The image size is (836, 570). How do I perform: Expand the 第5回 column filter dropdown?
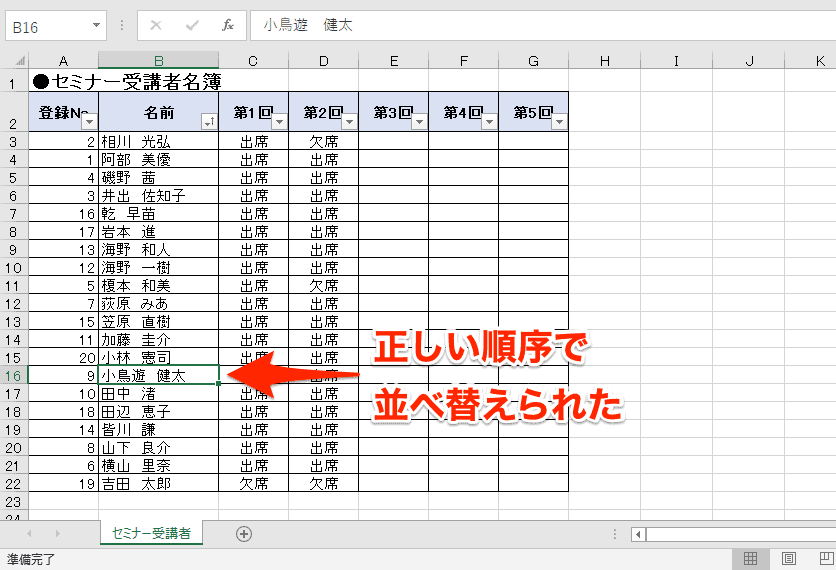(558, 121)
